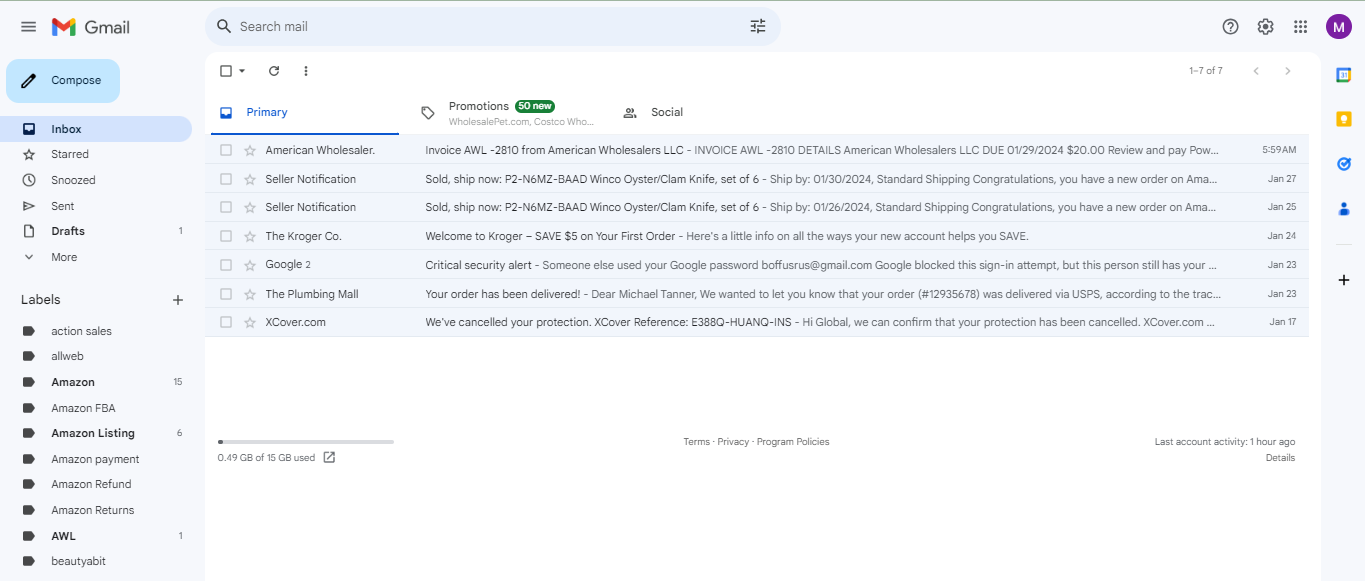The width and height of the screenshot is (1365, 581).
Task: Open select-all dropdown arrow
Action: (242, 71)
